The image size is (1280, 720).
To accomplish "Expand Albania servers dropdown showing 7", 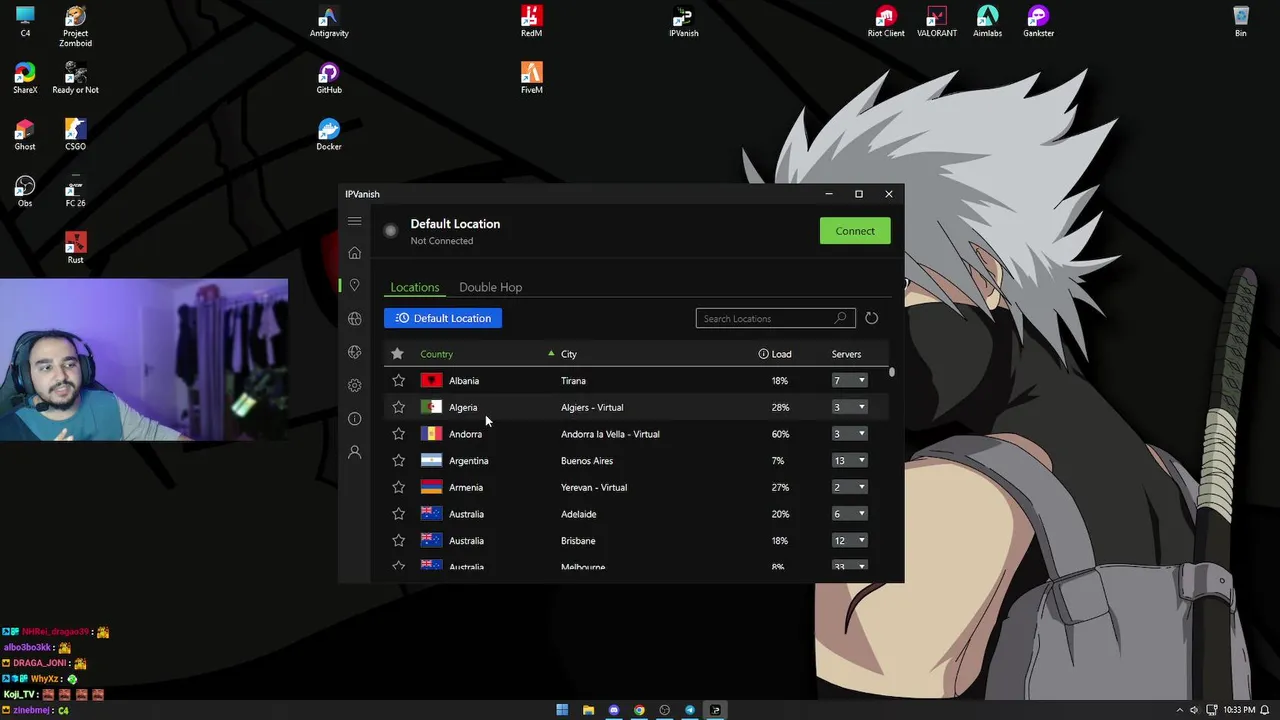I will tap(849, 380).
